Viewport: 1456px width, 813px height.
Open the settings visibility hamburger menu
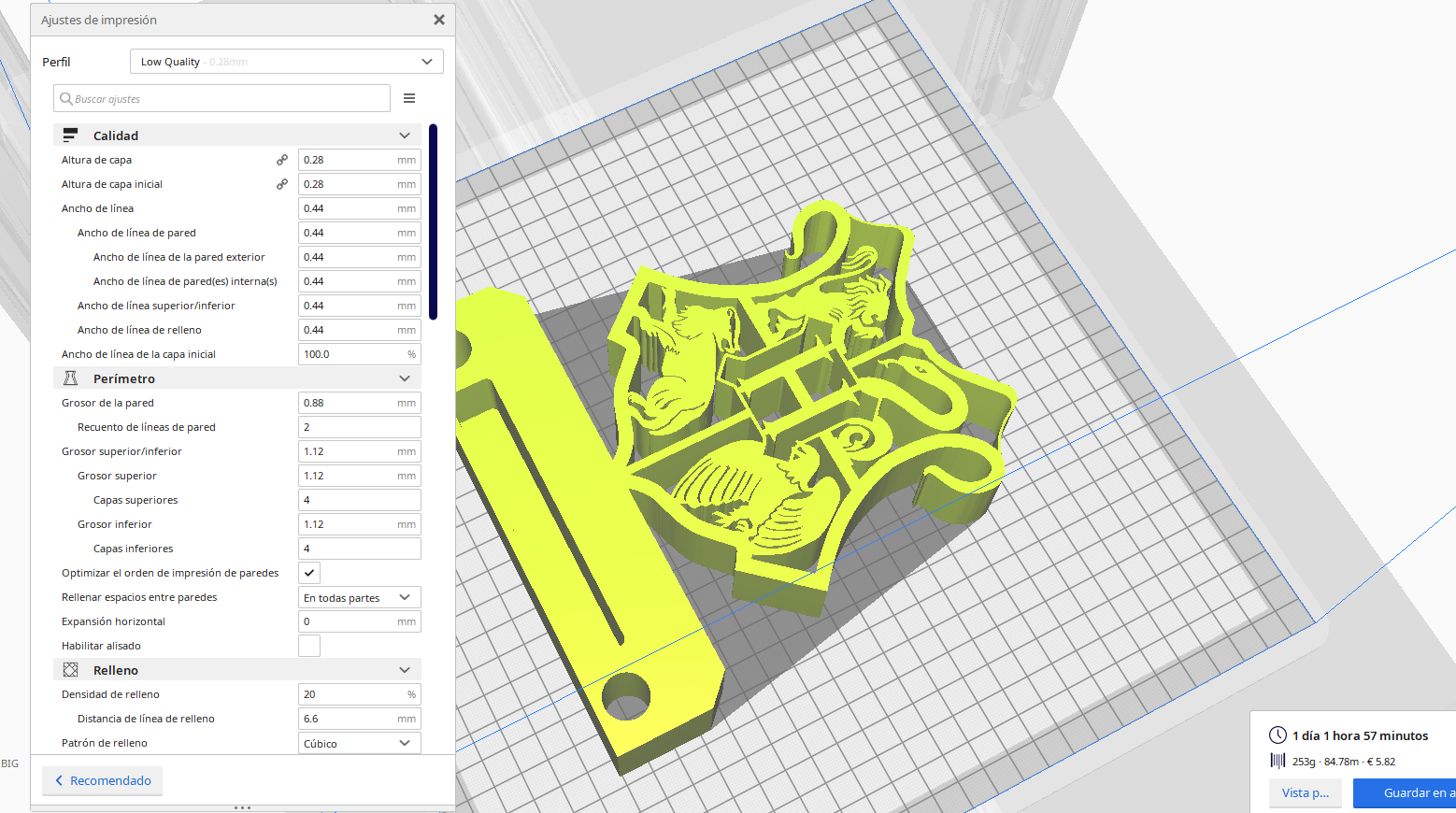(409, 98)
